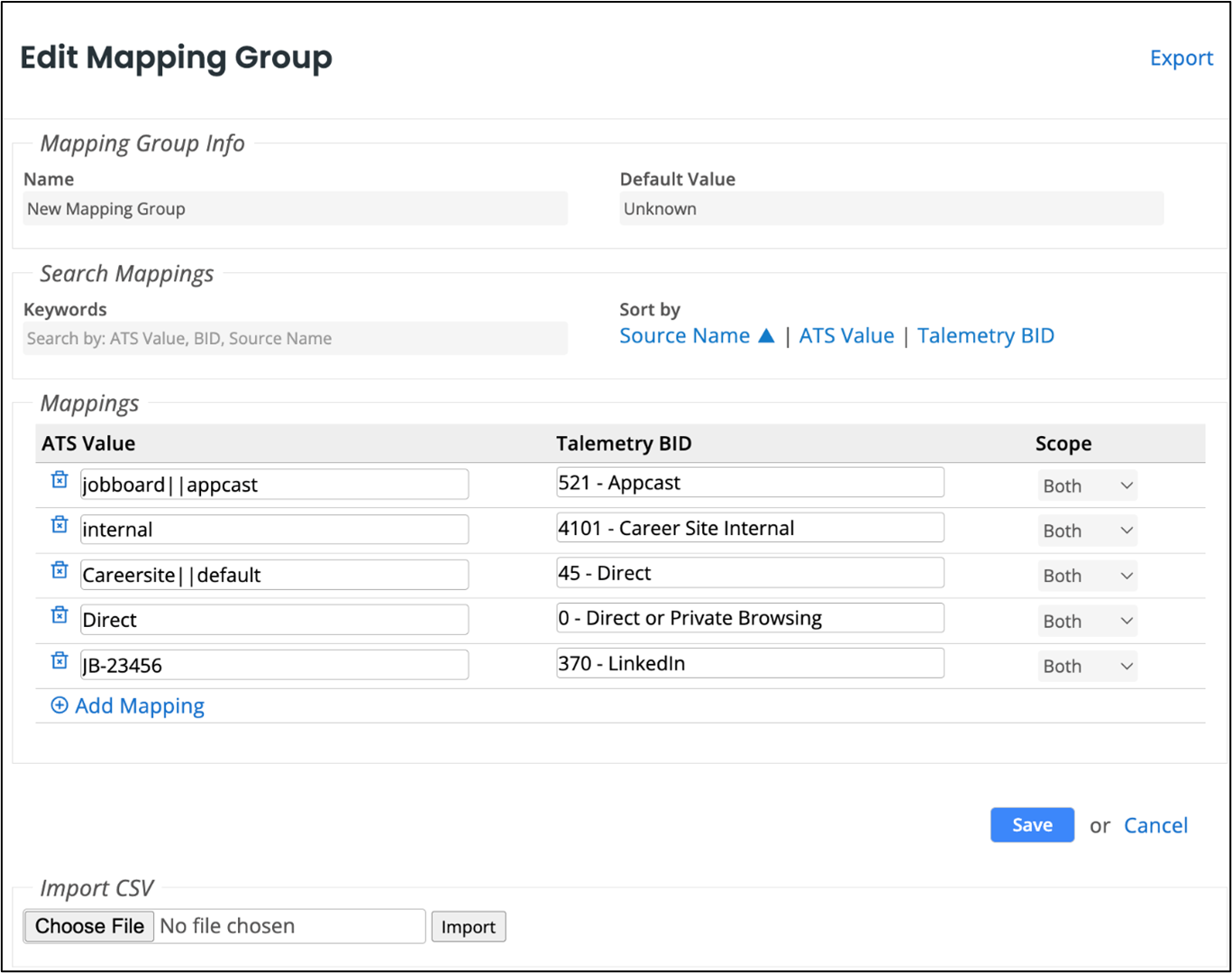The height and width of the screenshot is (973, 1232).
Task: Open Scope selector for Direct or Private Browsing
Action: click(x=1087, y=620)
